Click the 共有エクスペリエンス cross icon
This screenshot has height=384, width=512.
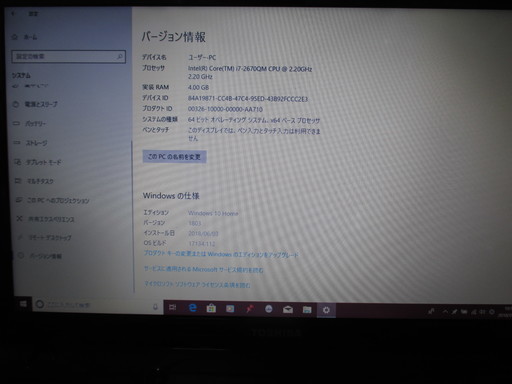pyautogui.click(x=19, y=219)
